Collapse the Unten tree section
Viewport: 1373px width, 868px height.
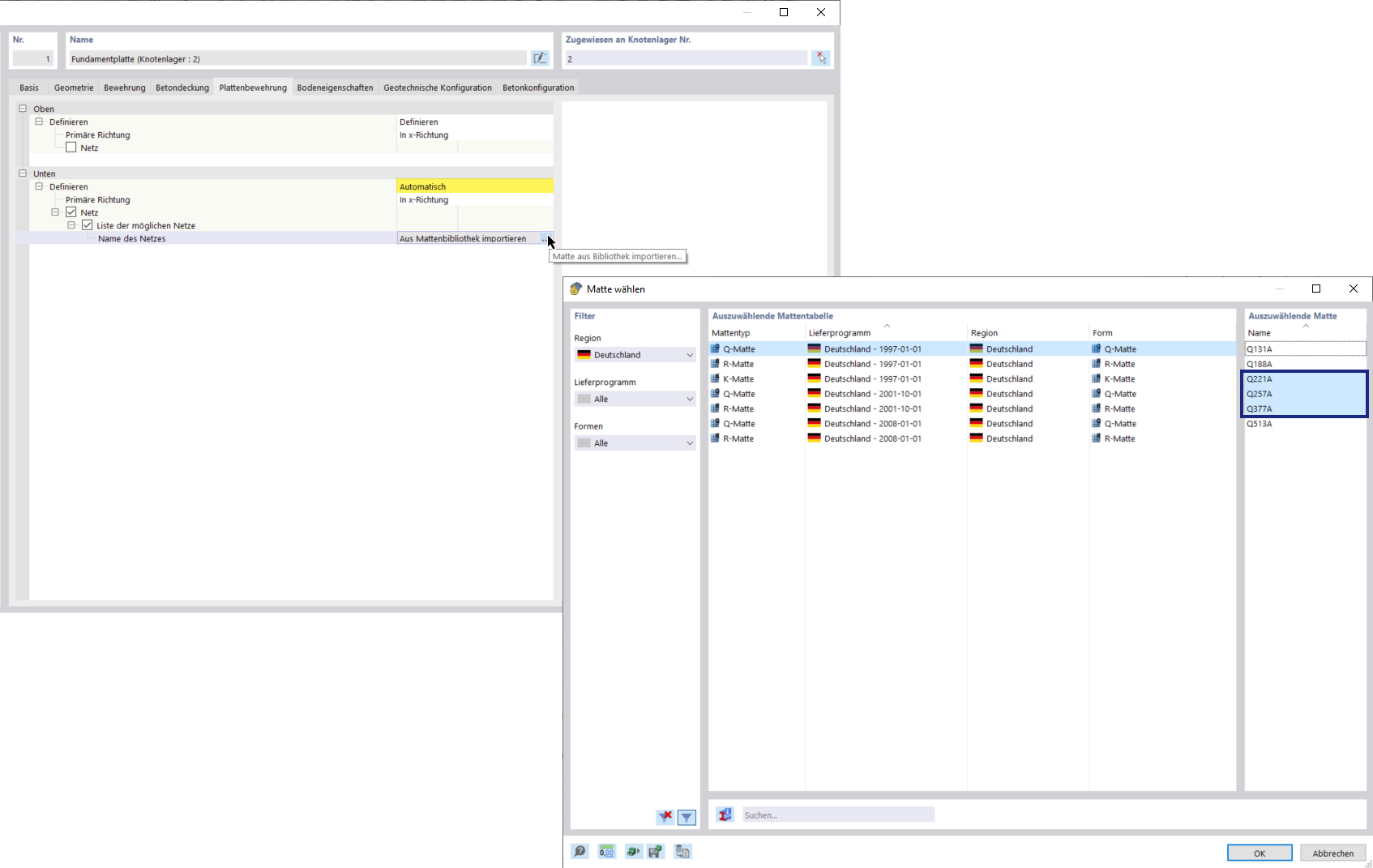coord(23,173)
